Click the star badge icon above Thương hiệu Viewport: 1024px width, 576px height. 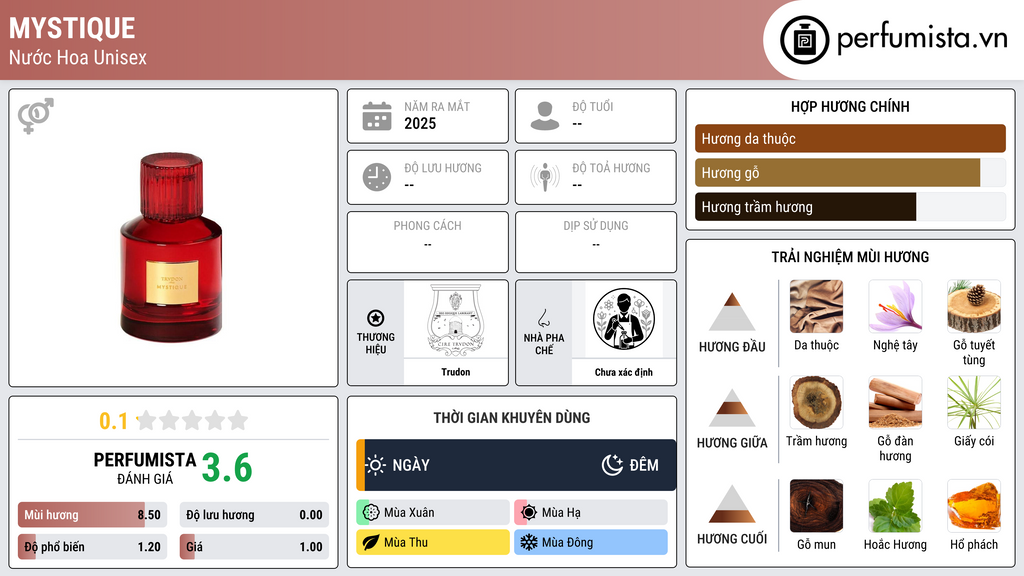tap(376, 318)
